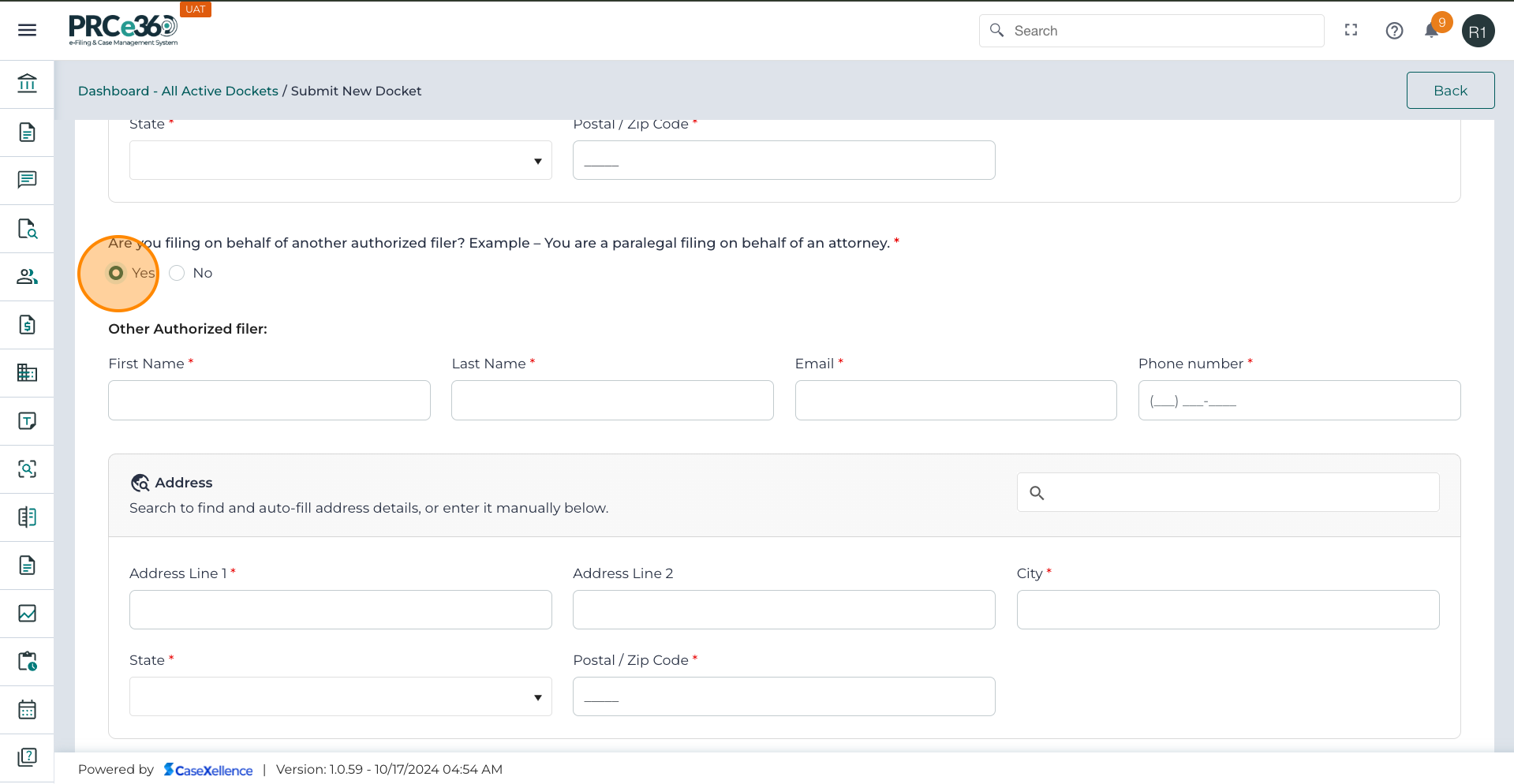Viewport: 1514px width, 784px height.
Task: Click the notification bell icon
Action: pos(1431,31)
